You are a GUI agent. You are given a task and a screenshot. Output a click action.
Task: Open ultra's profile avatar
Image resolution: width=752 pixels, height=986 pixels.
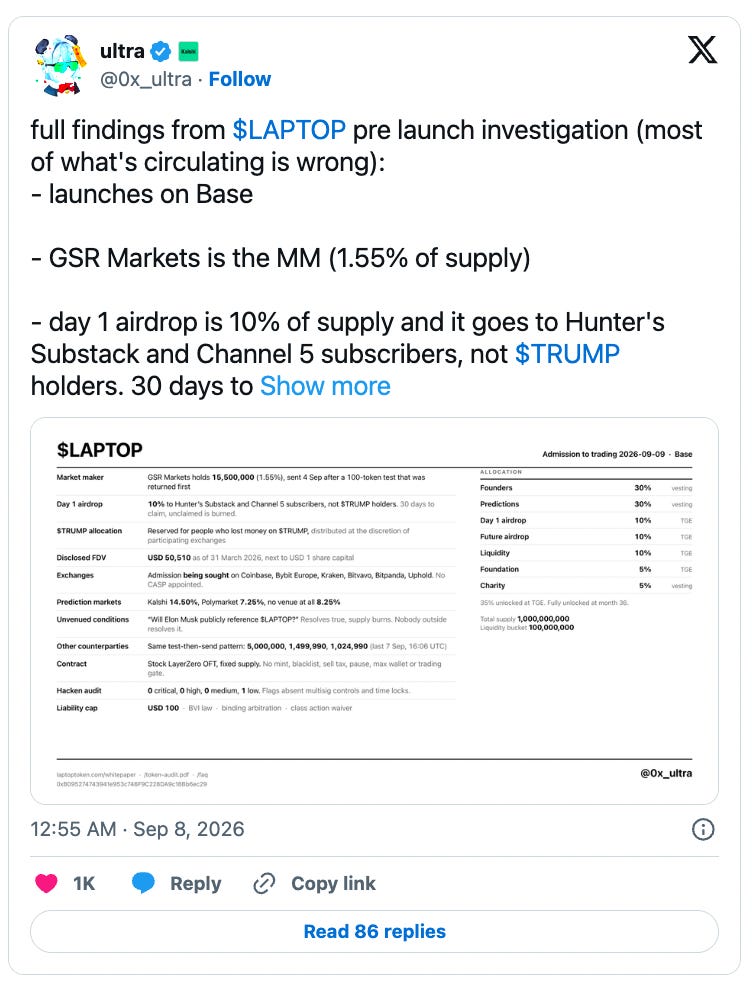[x=60, y=65]
